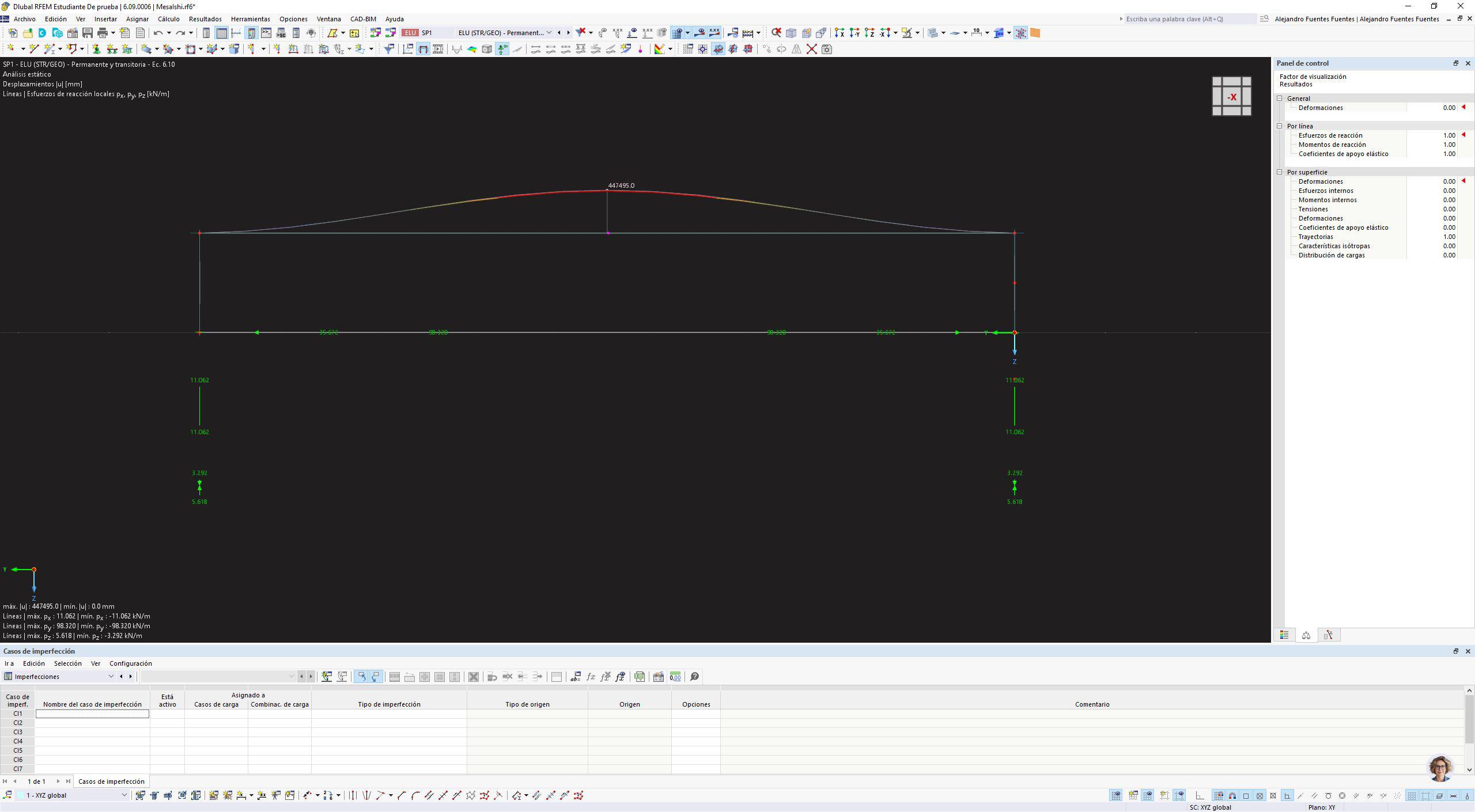This screenshot has height=812, width=1475.
Task: Click the Configuración menu in table panel
Action: (131, 663)
